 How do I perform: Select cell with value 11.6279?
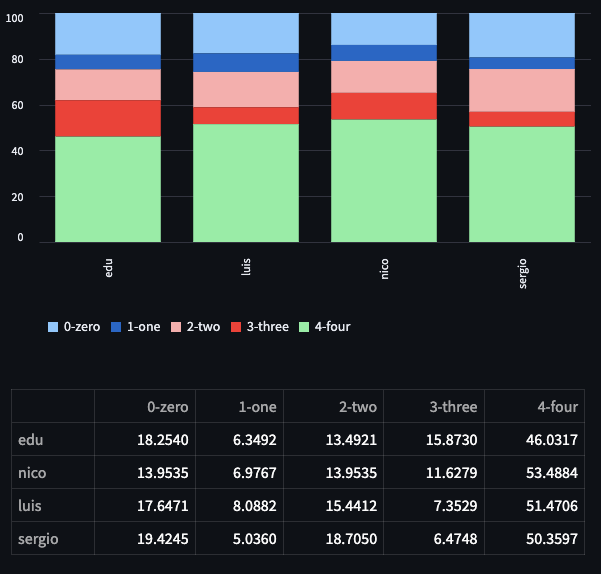[x=434, y=472]
